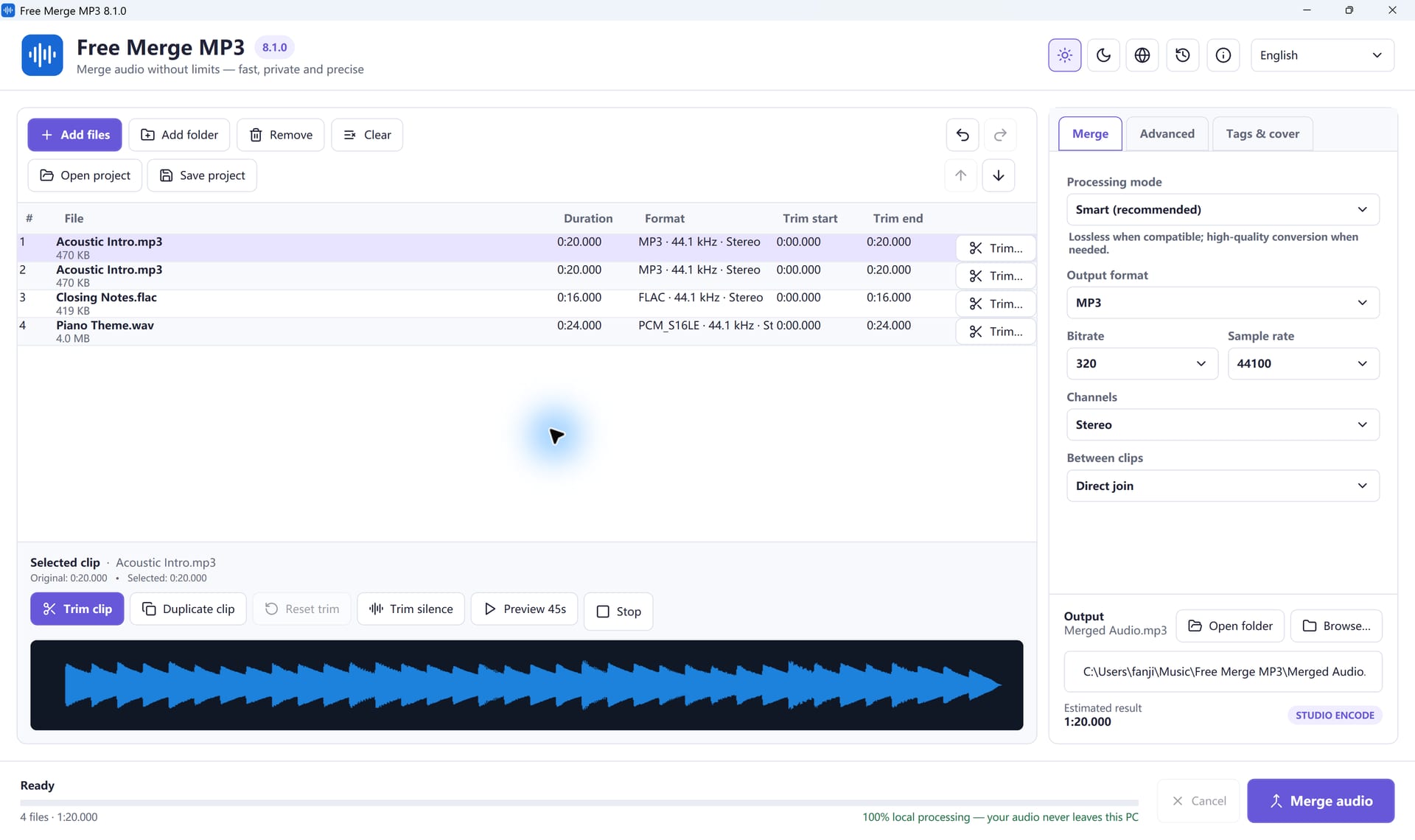Add files to the merge list
The height and width of the screenshot is (840, 1415).
(74, 135)
